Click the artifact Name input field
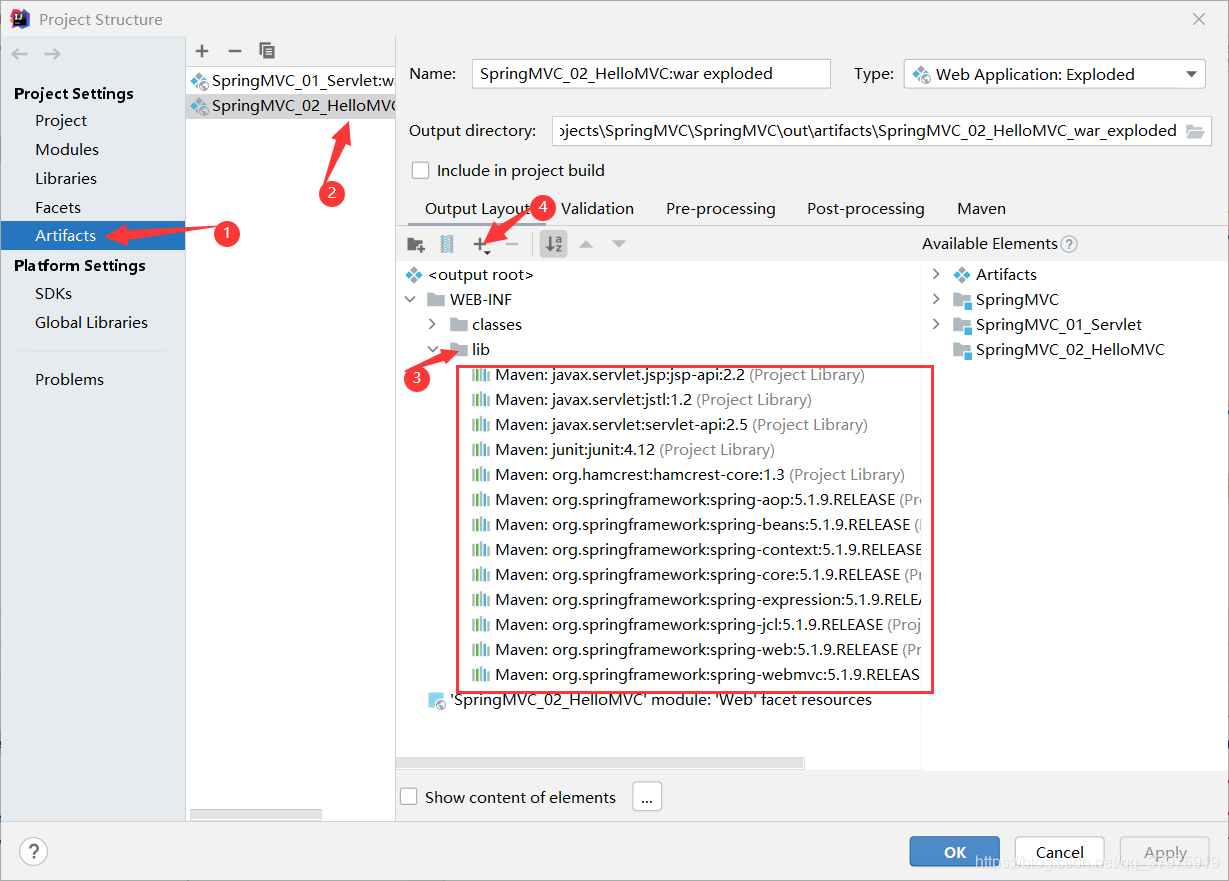Viewport: 1229px width, 881px height. pos(651,74)
